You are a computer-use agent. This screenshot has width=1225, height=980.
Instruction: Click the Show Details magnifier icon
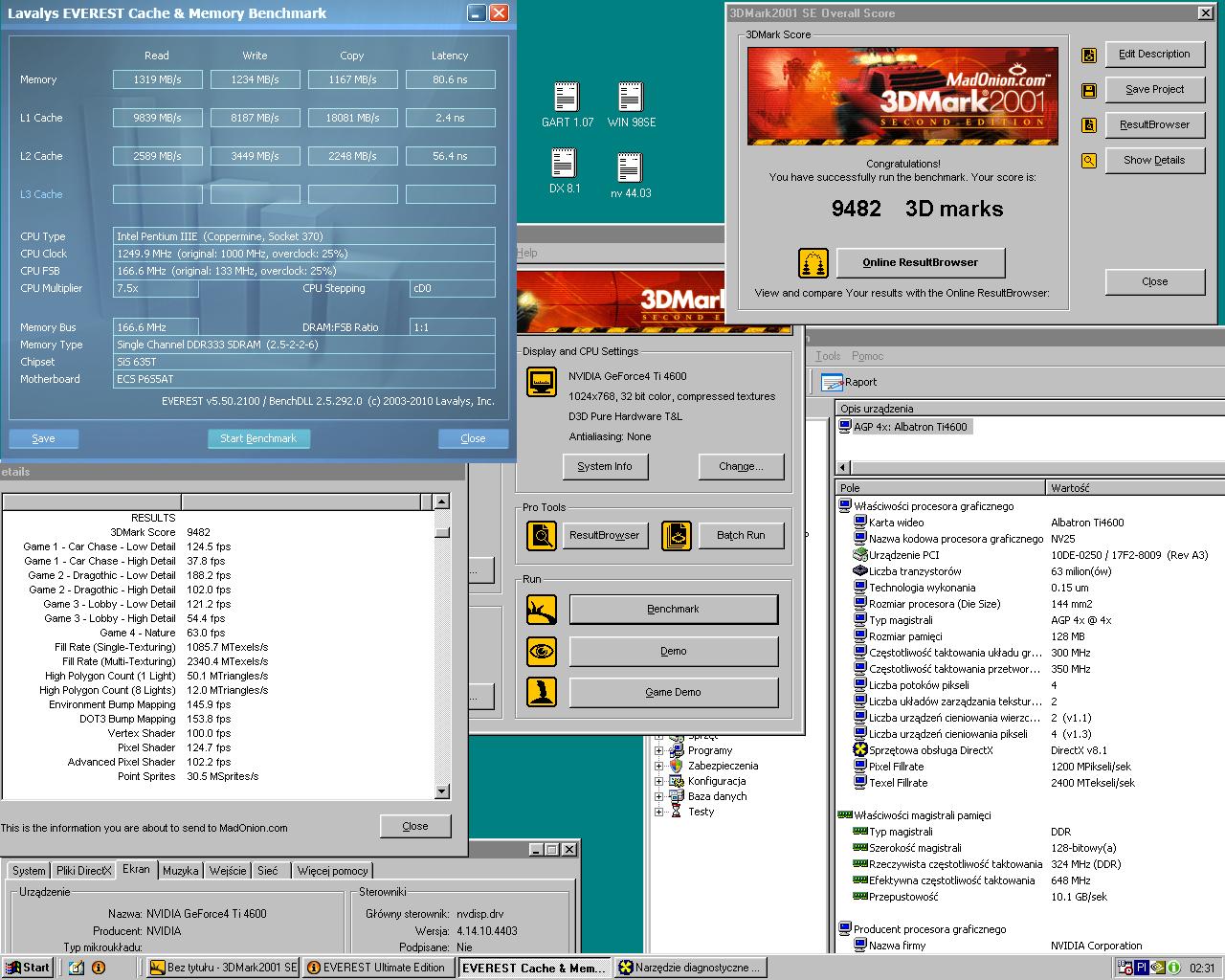click(1089, 161)
